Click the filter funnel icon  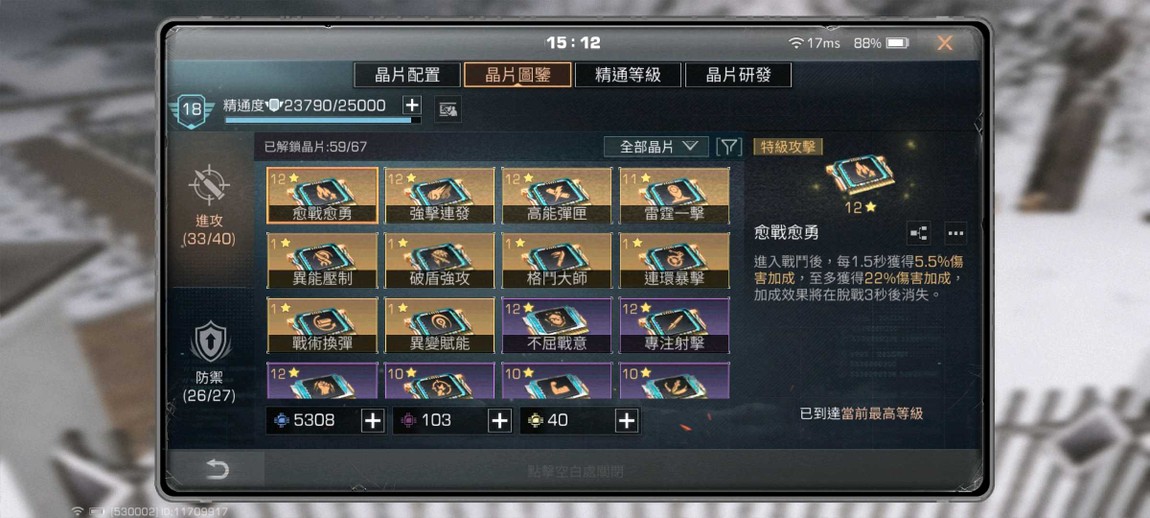pyautogui.click(x=728, y=147)
